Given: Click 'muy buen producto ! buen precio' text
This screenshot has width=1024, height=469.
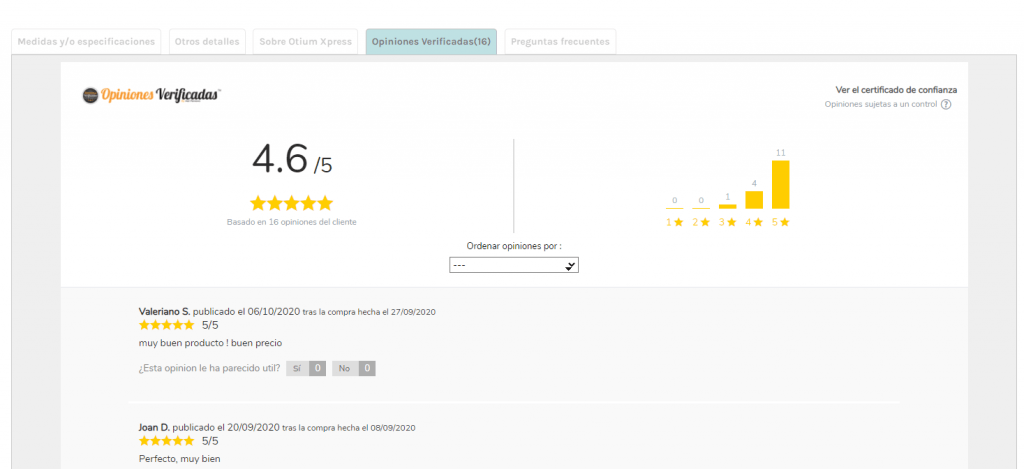Looking at the screenshot, I should pyautogui.click(x=210, y=342).
